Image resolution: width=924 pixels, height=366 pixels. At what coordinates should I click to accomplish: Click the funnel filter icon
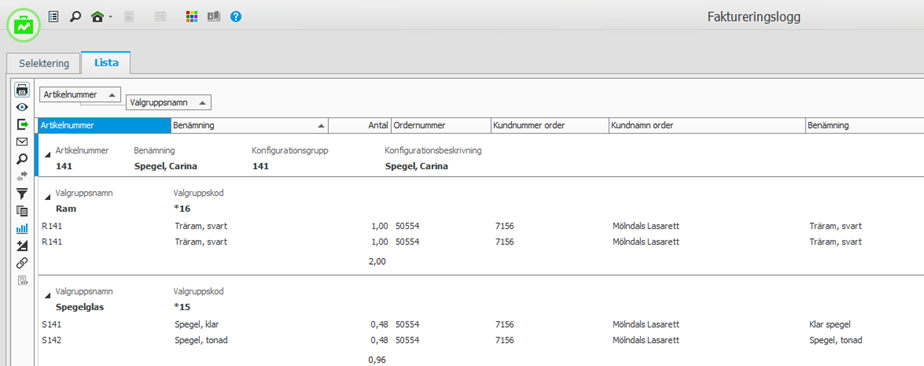coord(22,193)
